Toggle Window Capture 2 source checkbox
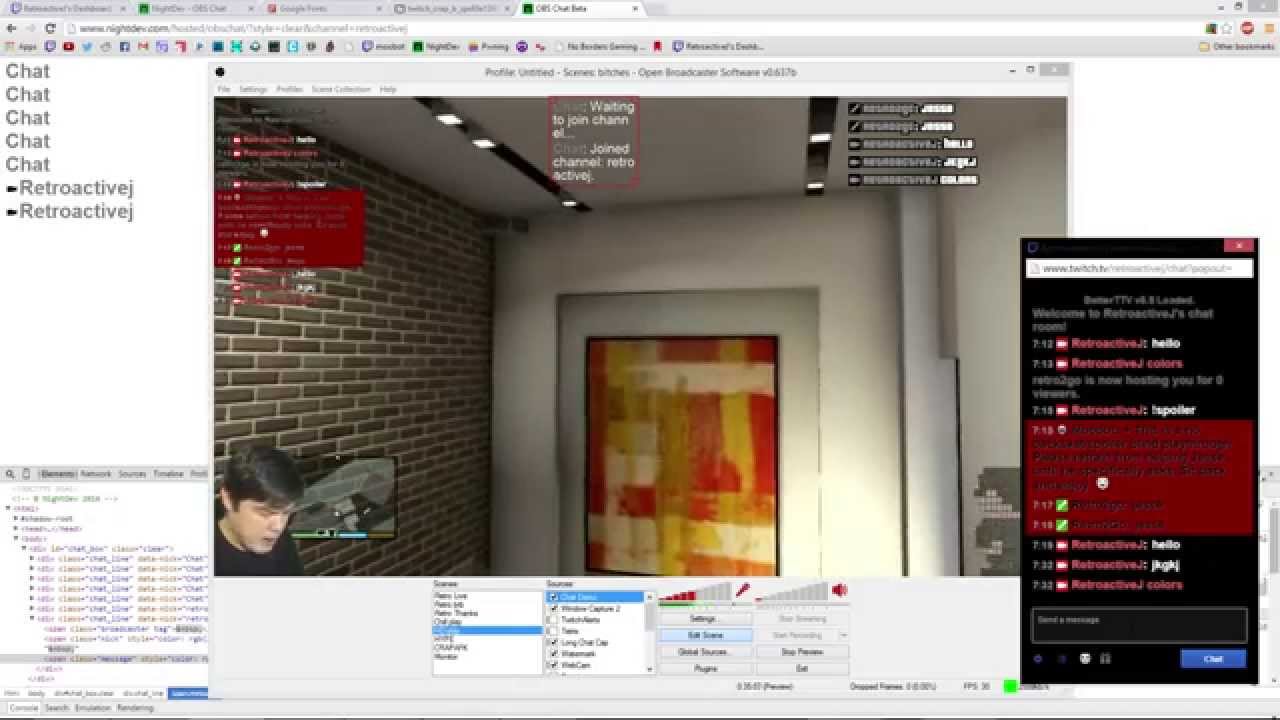Viewport: 1280px width, 720px height. coord(554,608)
